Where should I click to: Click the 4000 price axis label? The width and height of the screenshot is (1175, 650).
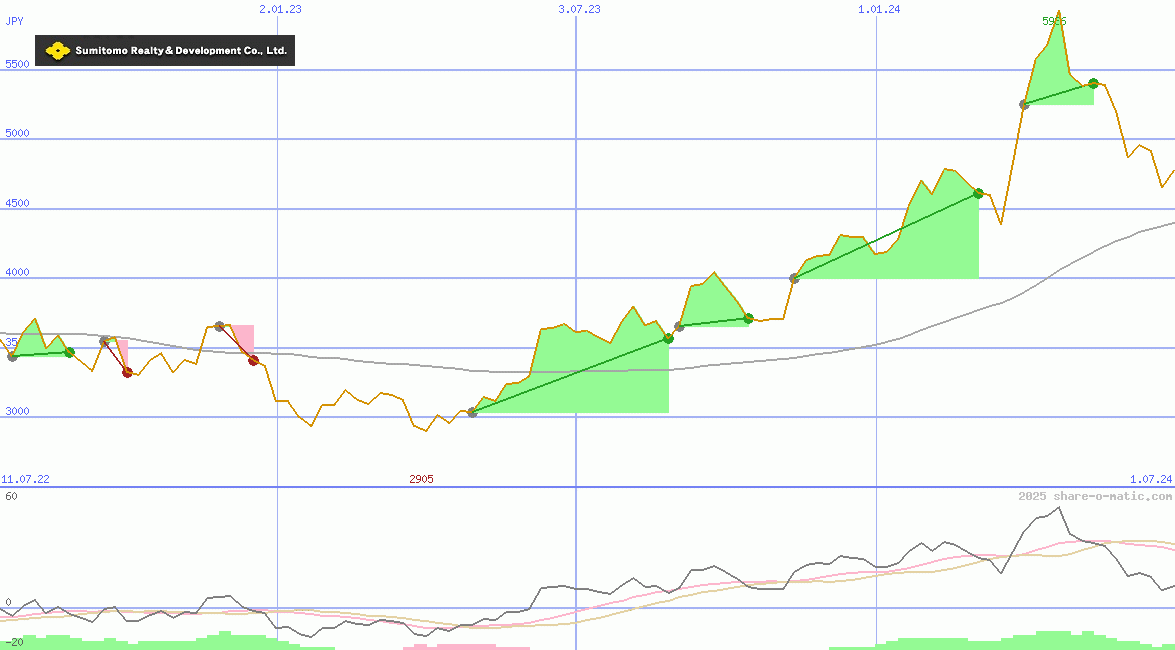(x=17, y=272)
